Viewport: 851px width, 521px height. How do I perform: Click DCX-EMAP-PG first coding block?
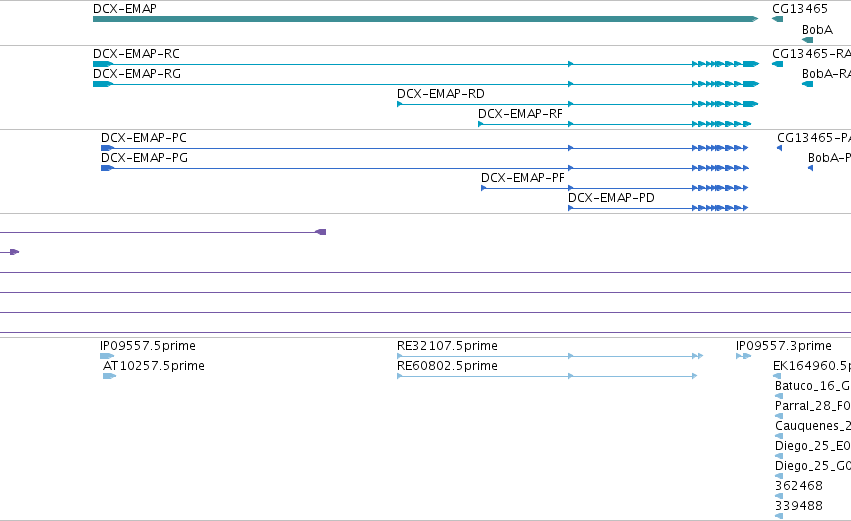pos(107,168)
